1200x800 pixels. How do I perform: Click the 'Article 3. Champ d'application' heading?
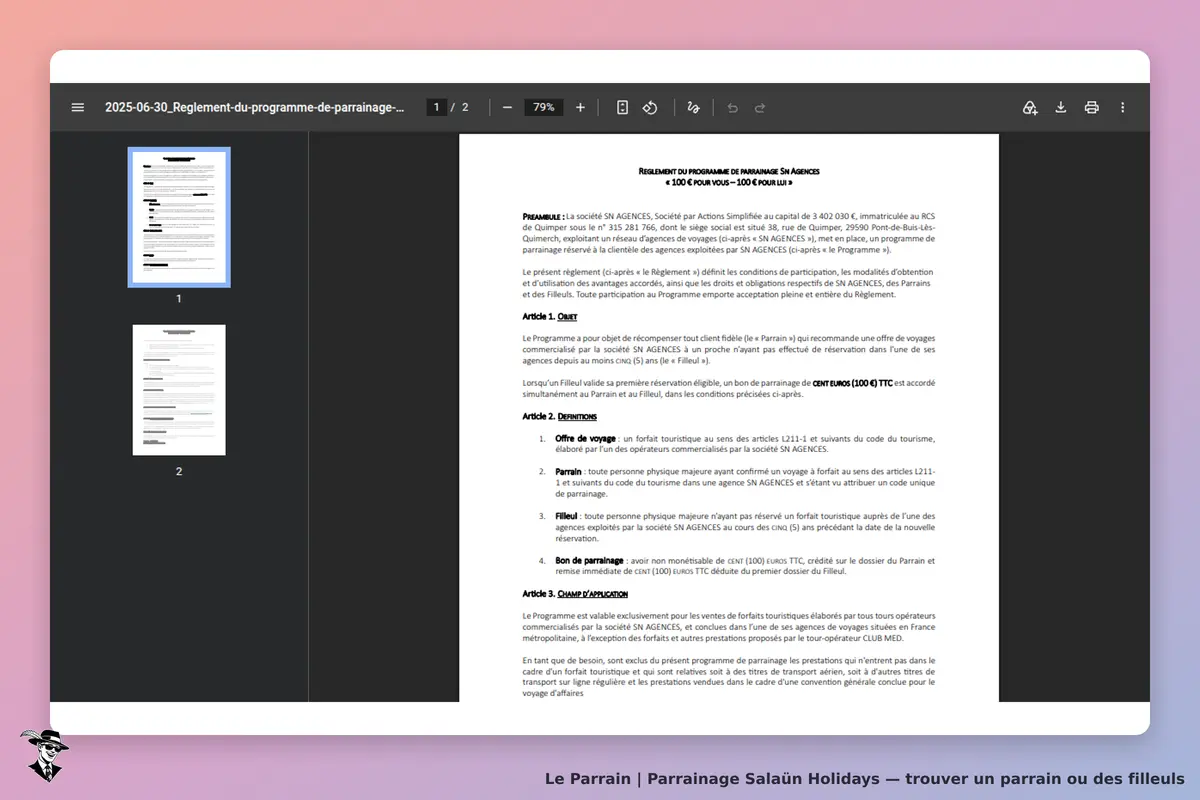575,594
